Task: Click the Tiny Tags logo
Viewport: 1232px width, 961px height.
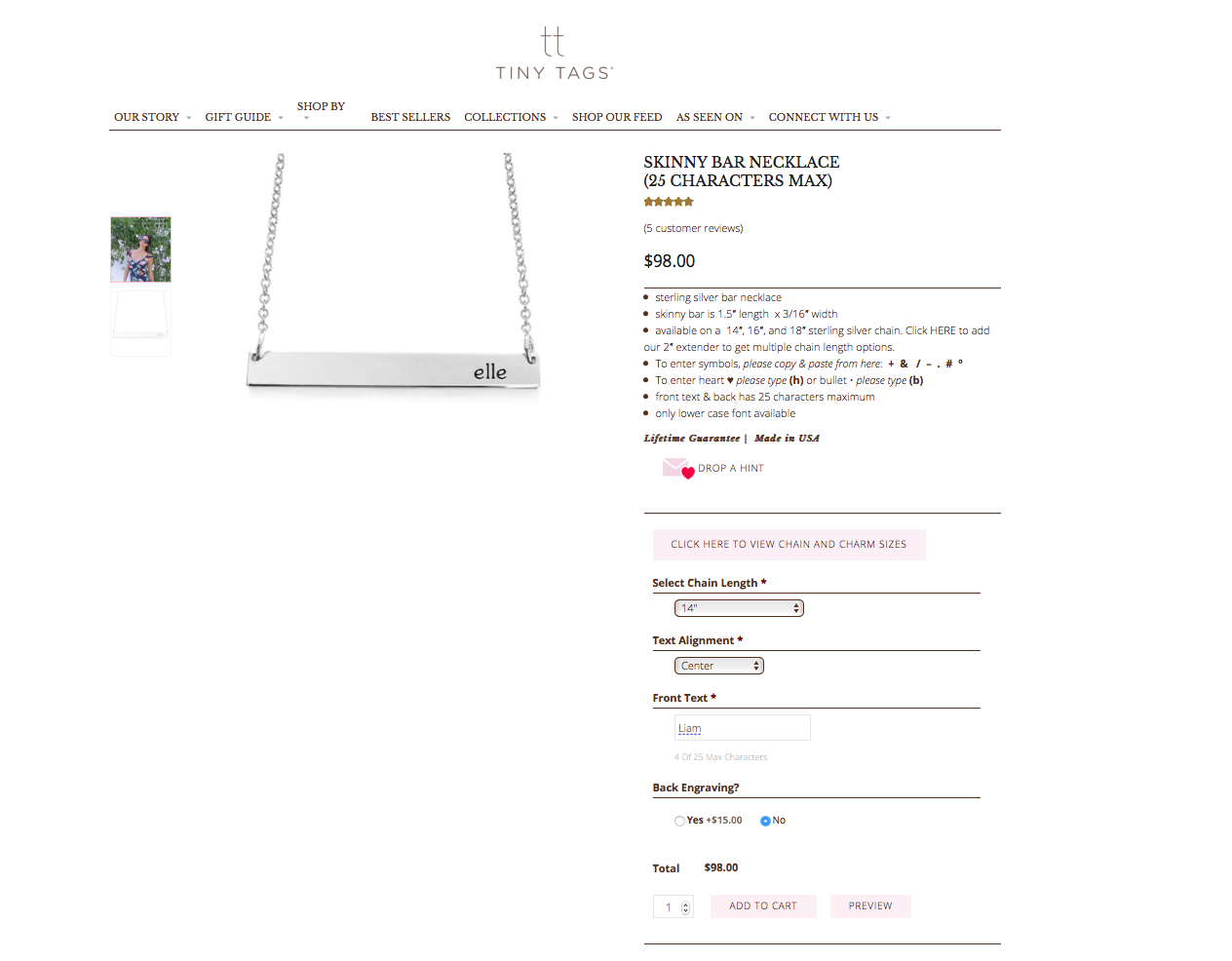Action: point(554,54)
